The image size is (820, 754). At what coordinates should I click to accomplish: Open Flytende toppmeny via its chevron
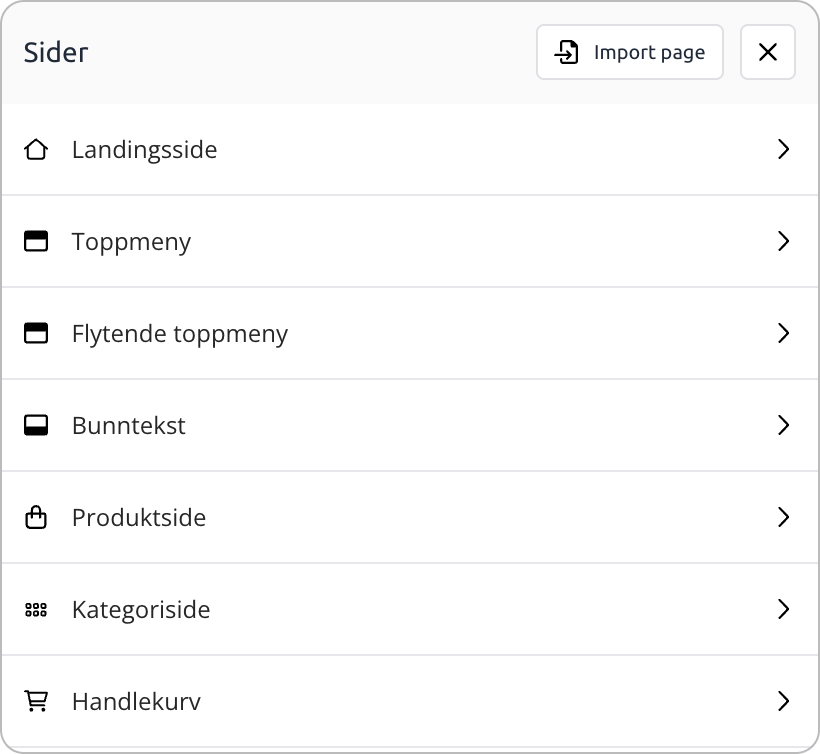point(784,334)
